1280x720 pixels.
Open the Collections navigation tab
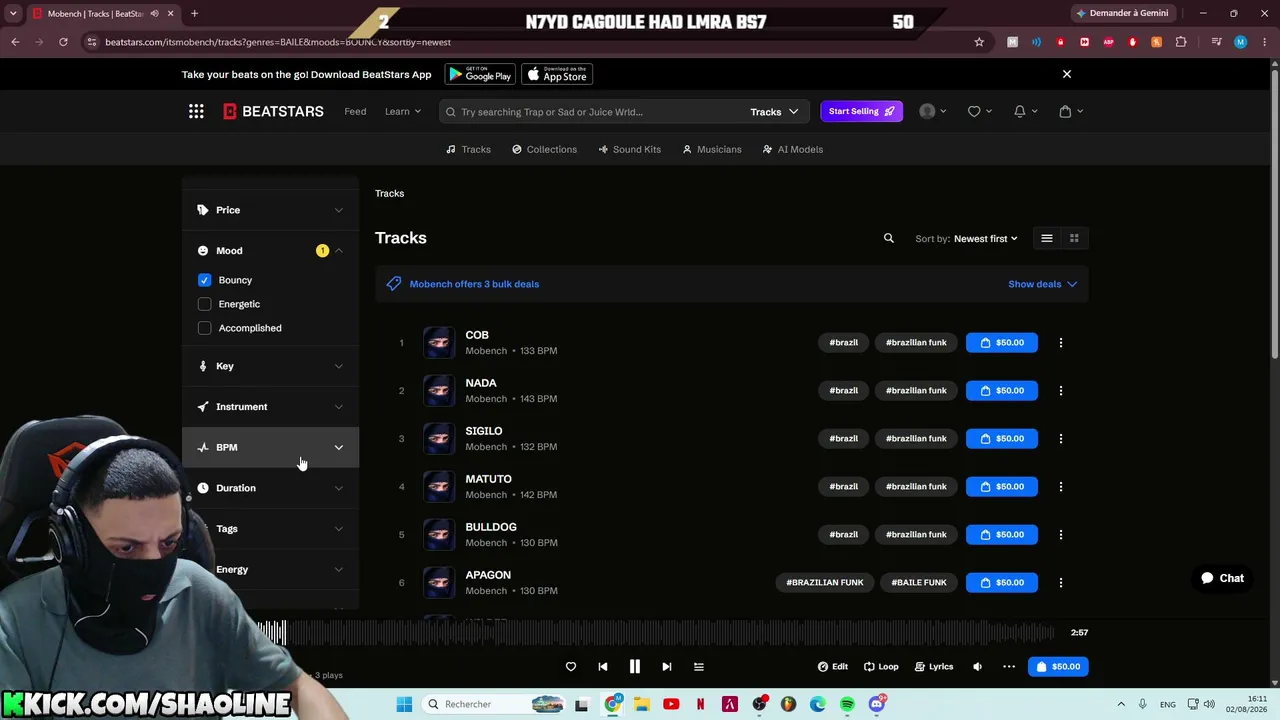click(x=544, y=149)
